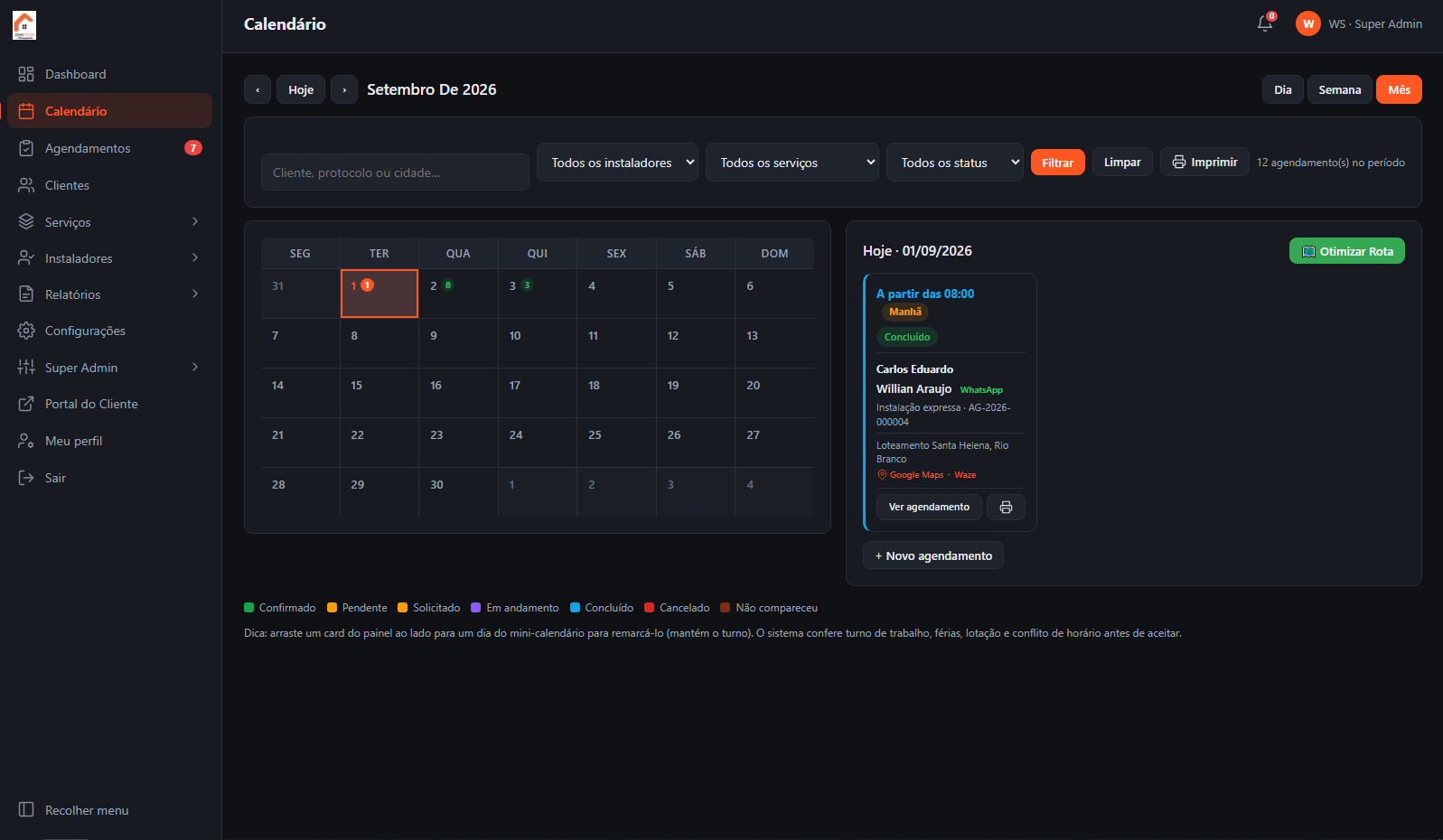Click the Hoje button
Screen dimensions: 1443x840
click(301, 89)
